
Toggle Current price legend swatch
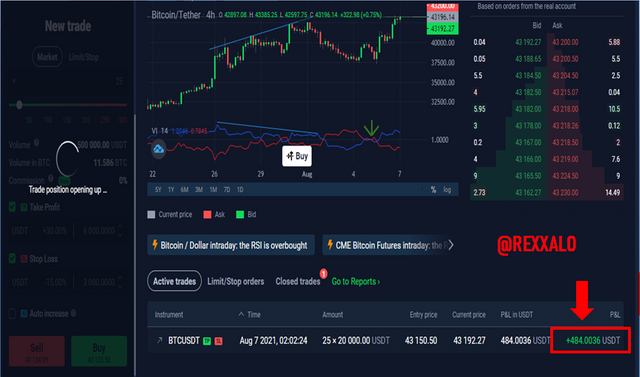151,215
